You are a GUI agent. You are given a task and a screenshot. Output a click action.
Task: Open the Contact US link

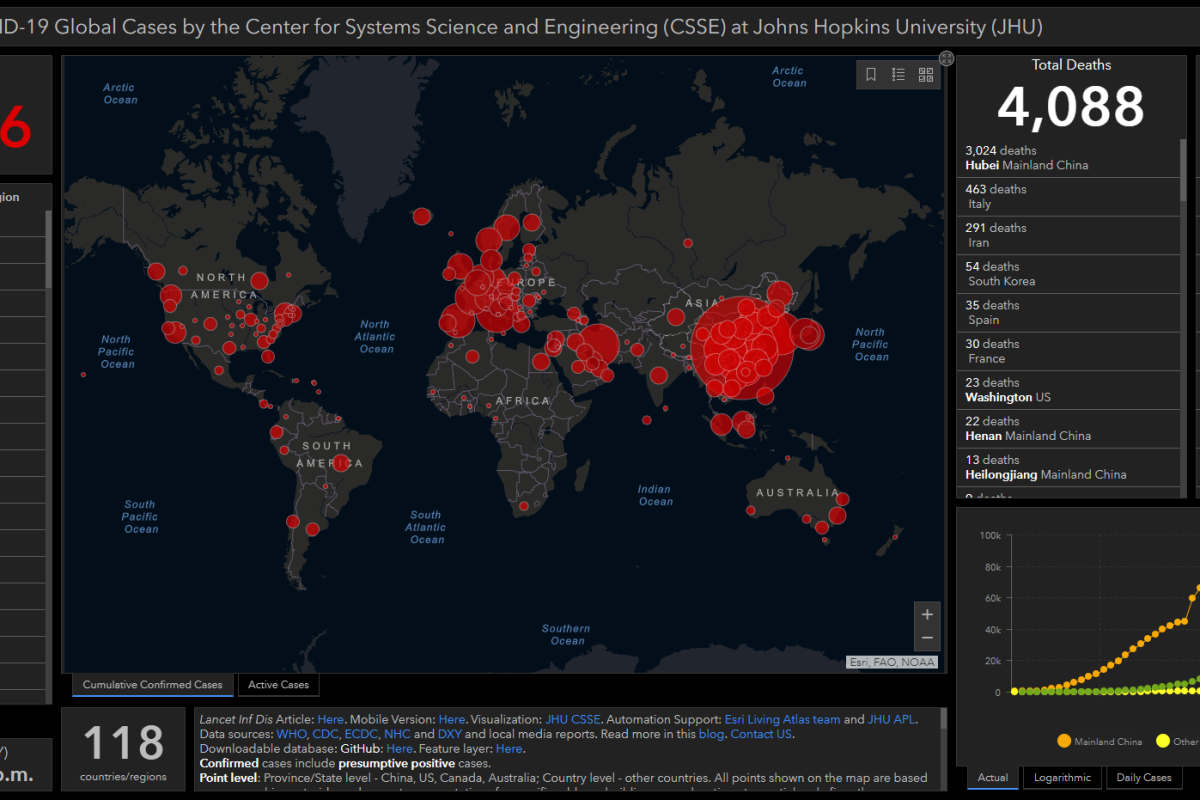761,734
